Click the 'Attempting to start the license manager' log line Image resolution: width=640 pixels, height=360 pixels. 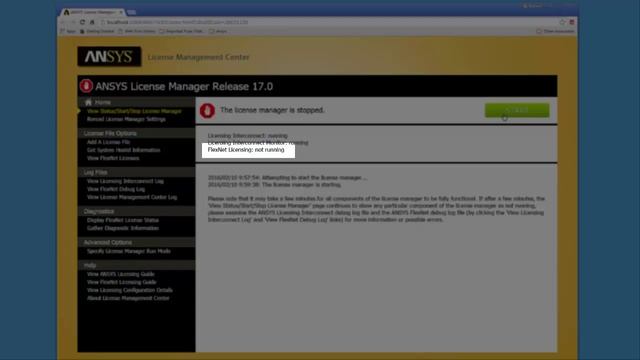[287, 178]
